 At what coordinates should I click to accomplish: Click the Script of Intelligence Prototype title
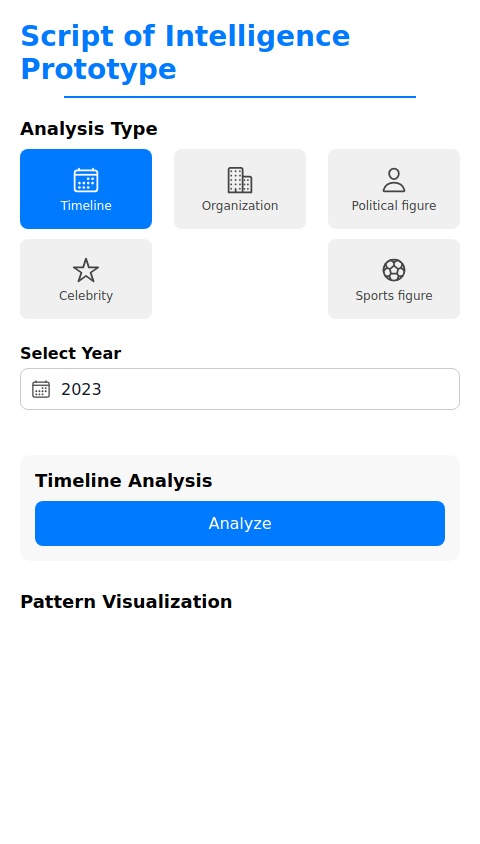point(185,53)
